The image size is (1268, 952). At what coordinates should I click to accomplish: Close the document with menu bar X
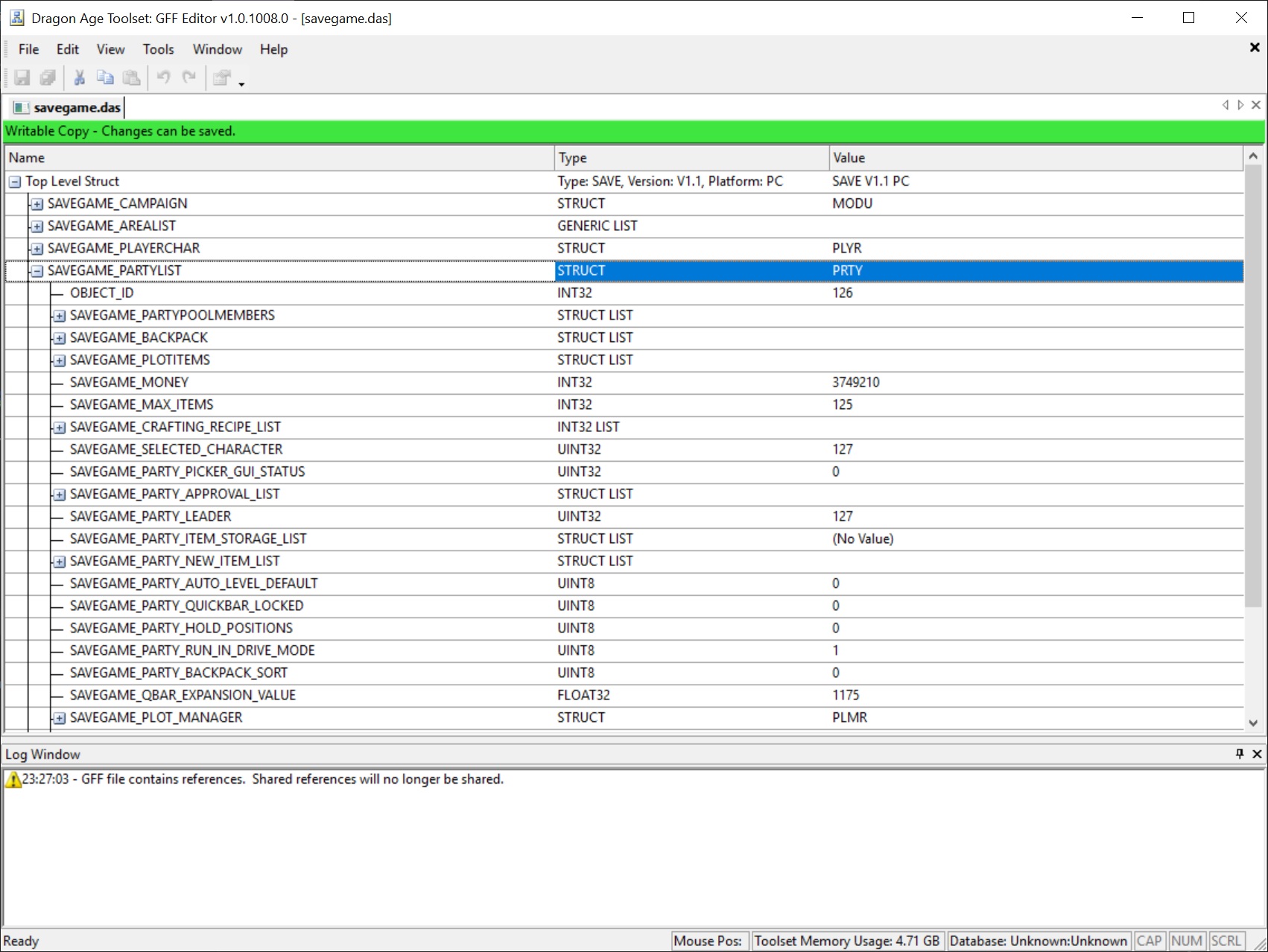tap(1255, 48)
